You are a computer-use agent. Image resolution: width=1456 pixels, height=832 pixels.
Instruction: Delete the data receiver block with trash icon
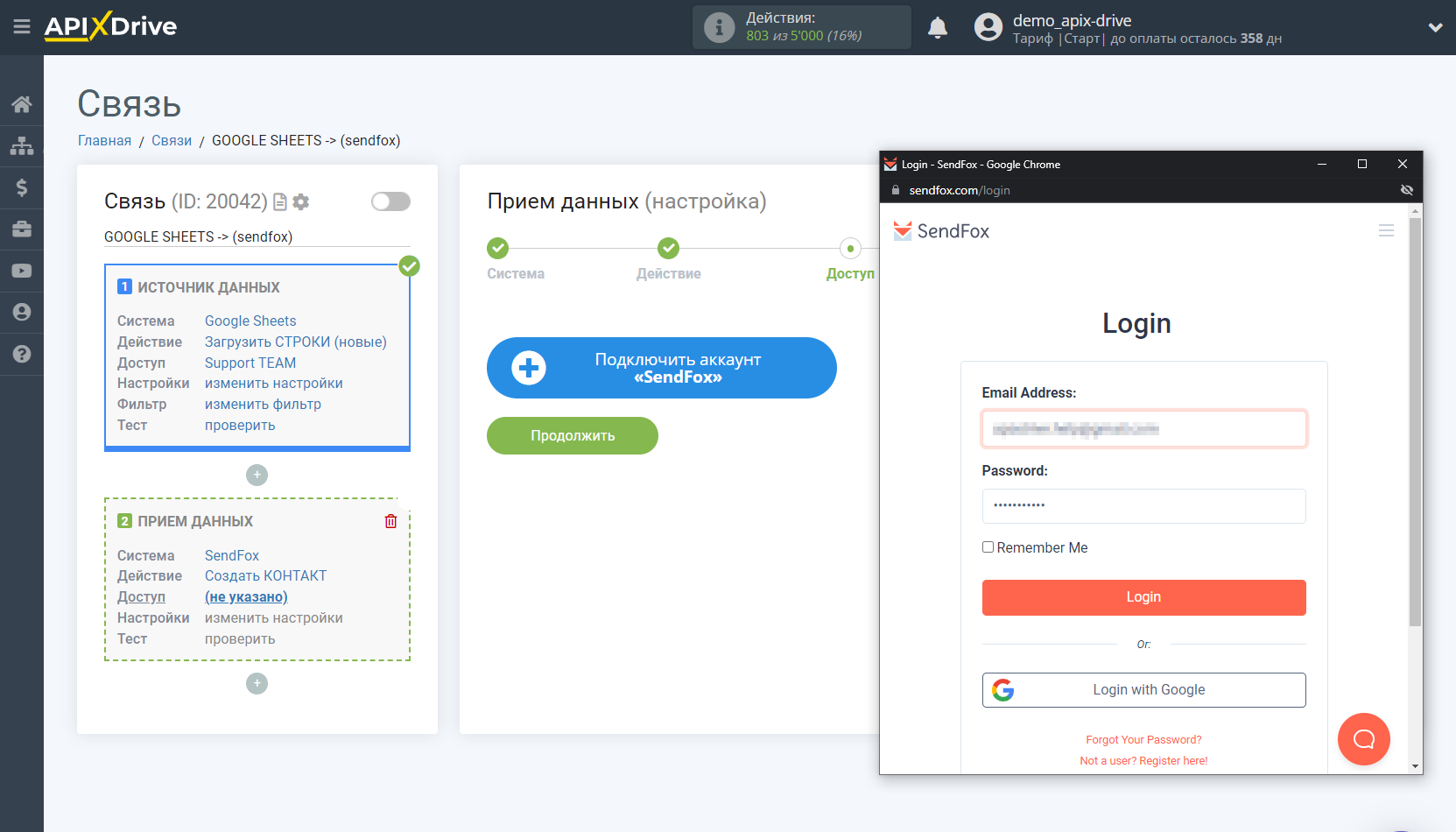390,521
